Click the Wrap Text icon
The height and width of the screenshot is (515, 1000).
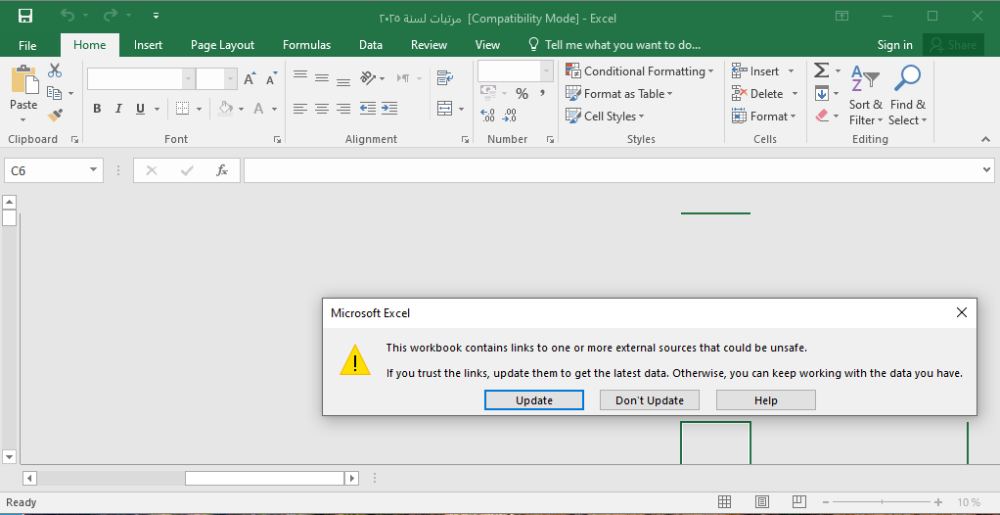pyautogui.click(x=445, y=78)
